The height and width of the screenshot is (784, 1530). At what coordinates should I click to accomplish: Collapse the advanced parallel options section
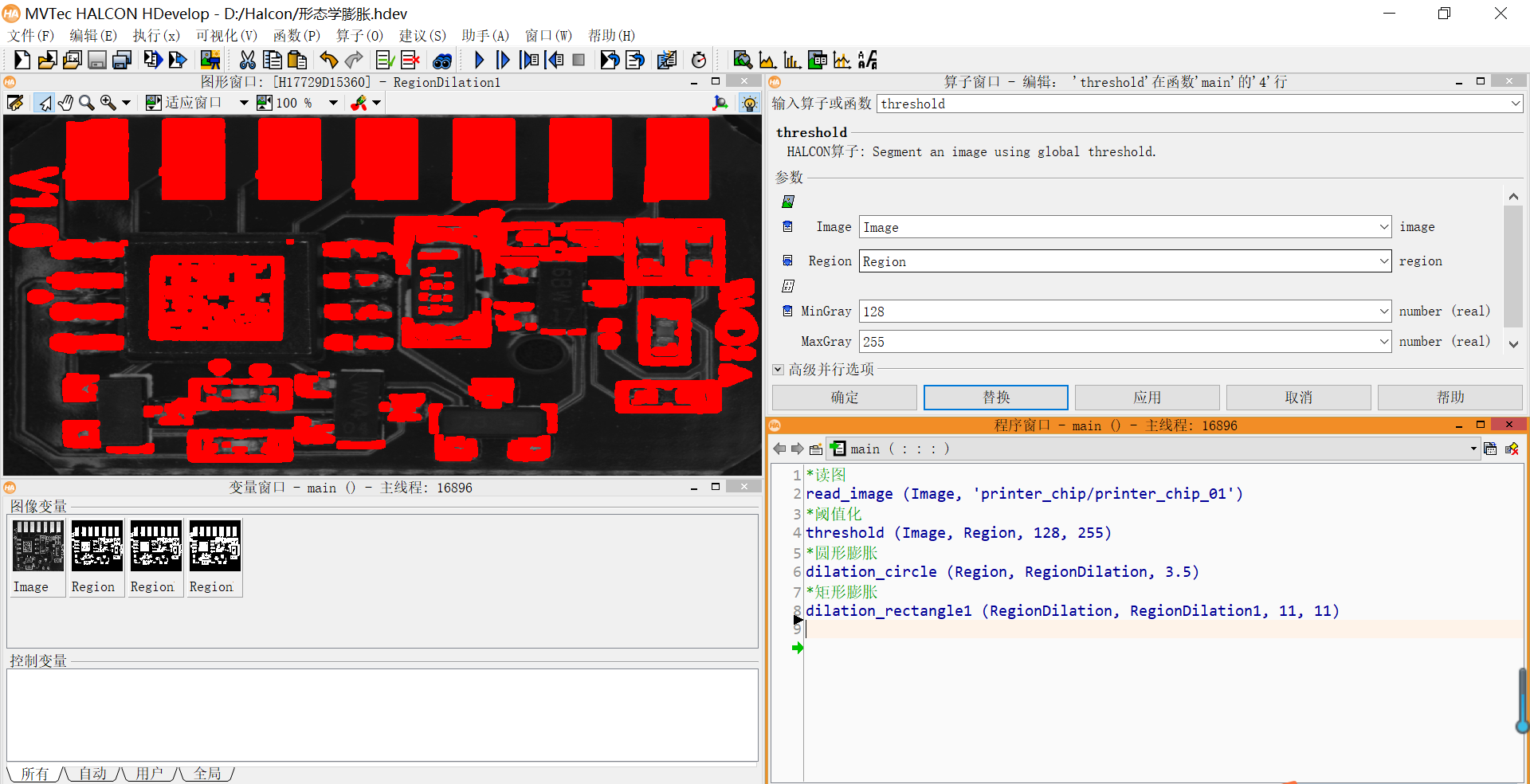click(778, 370)
